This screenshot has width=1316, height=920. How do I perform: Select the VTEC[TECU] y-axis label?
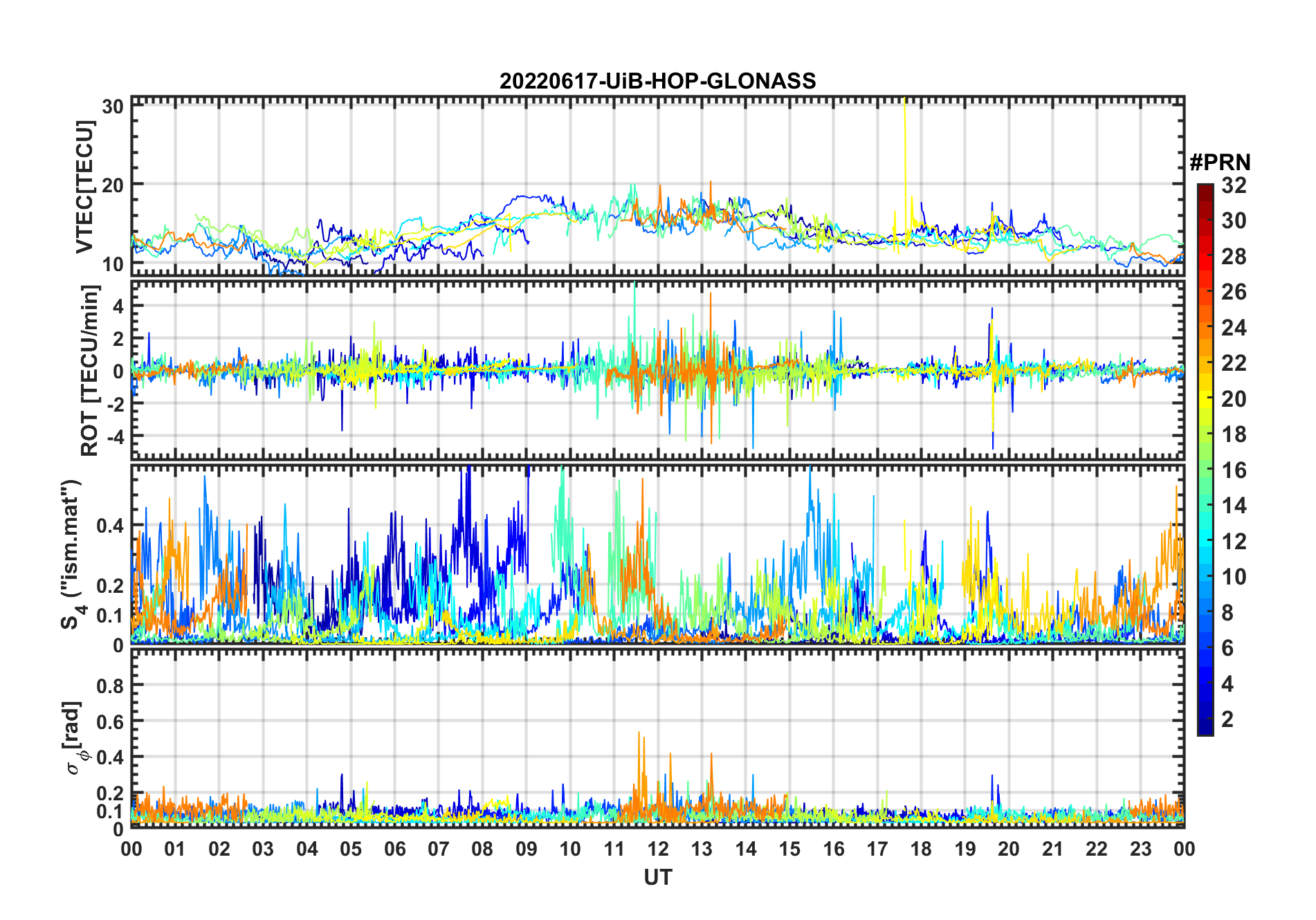[x=84, y=187]
